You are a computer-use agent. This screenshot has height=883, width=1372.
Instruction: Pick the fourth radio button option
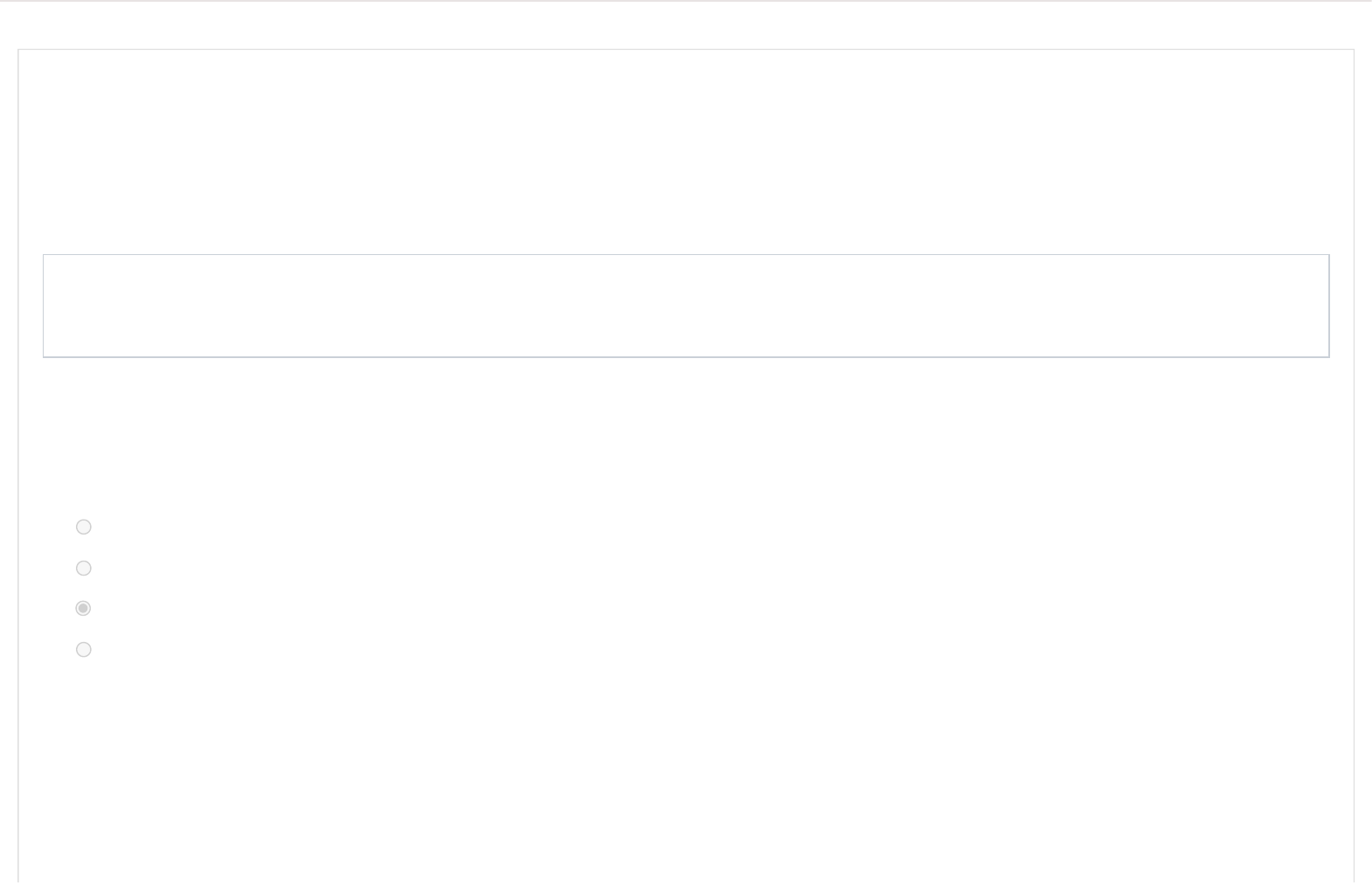click(84, 650)
